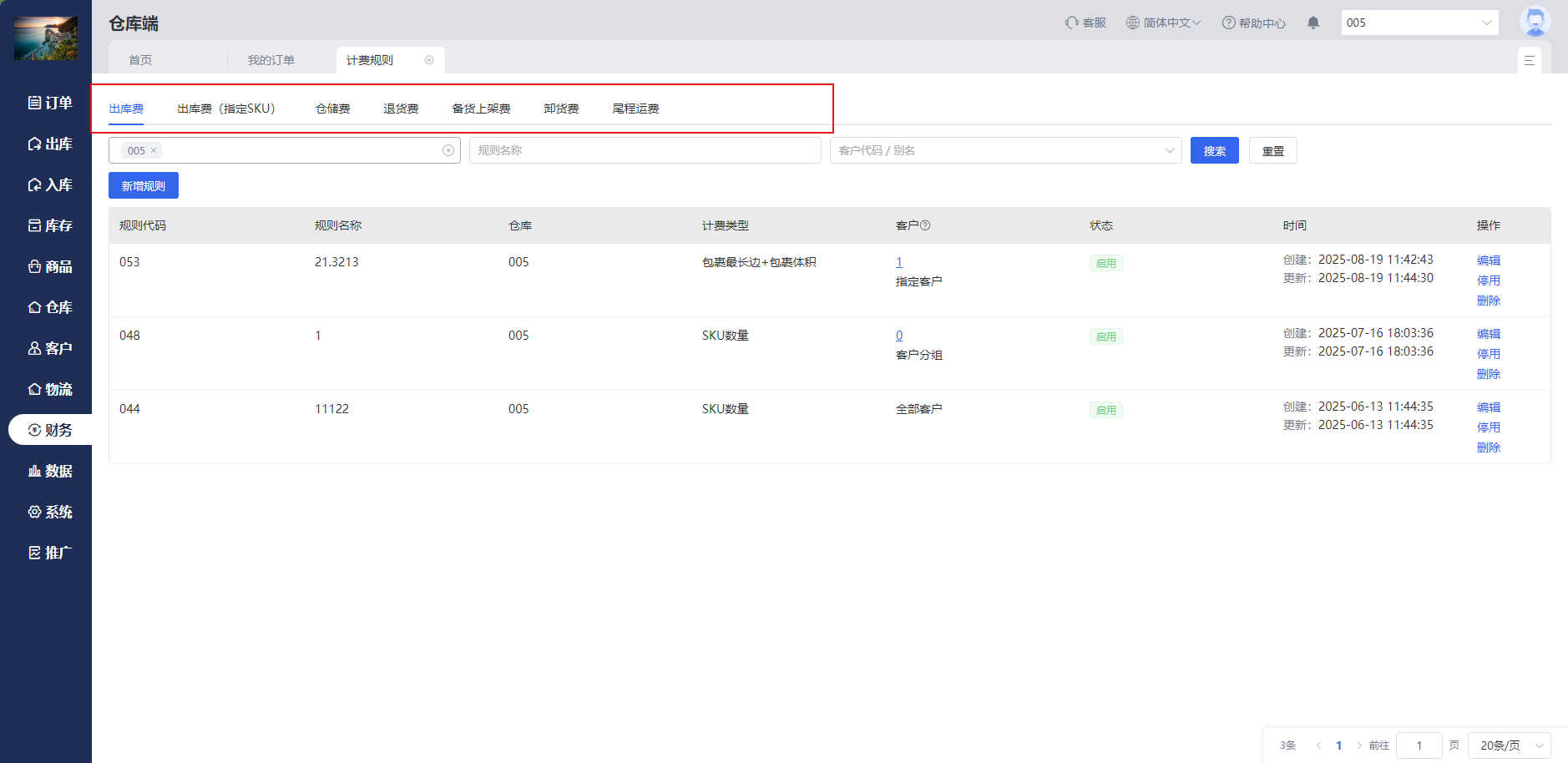1568x763 pixels.
Task: Open the user avatar profile
Action: coord(1535,22)
